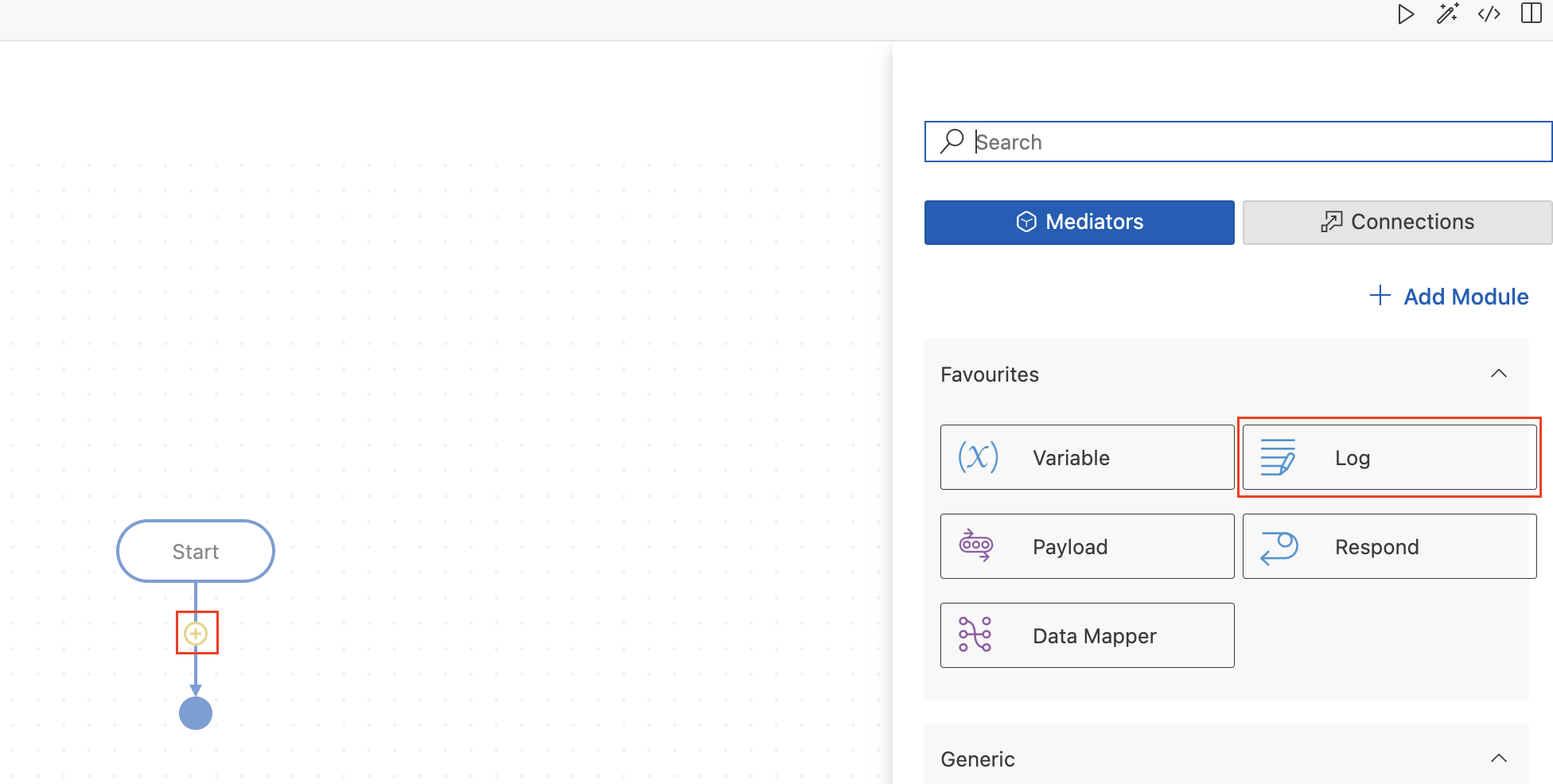
Task: Click the Add Module link
Action: point(1449,297)
